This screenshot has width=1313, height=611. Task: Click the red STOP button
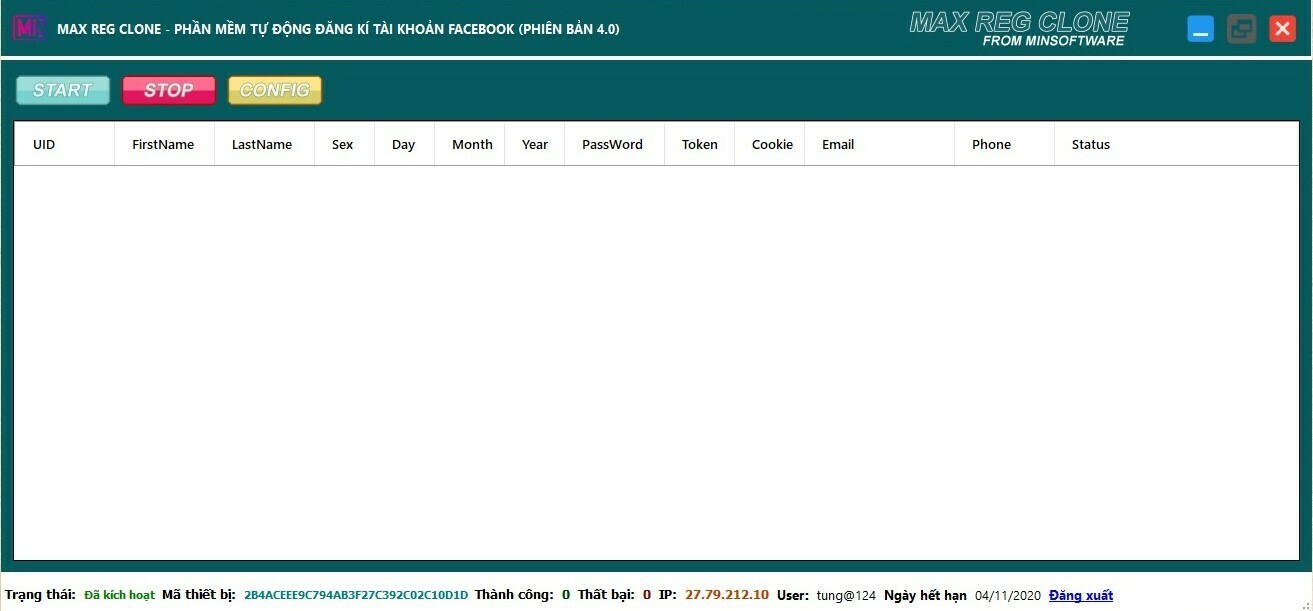pyautogui.click(x=169, y=90)
